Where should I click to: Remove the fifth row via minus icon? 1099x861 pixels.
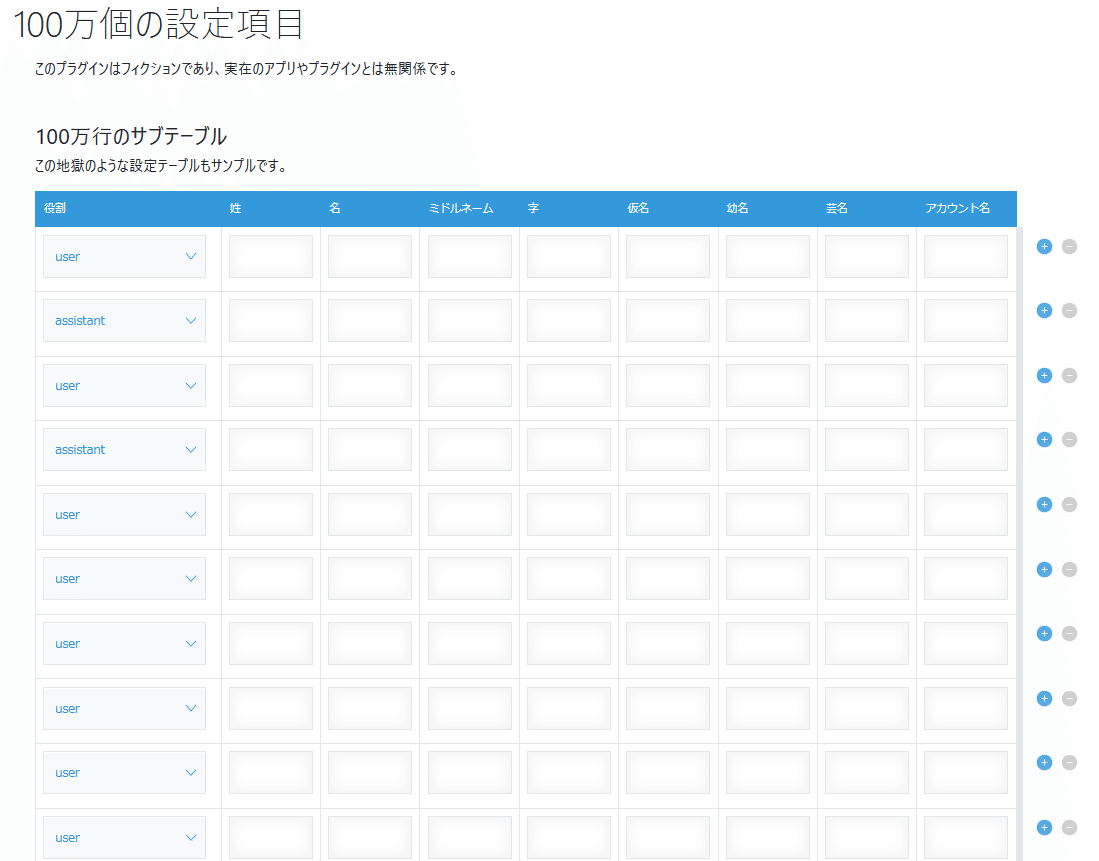[1069, 505]
